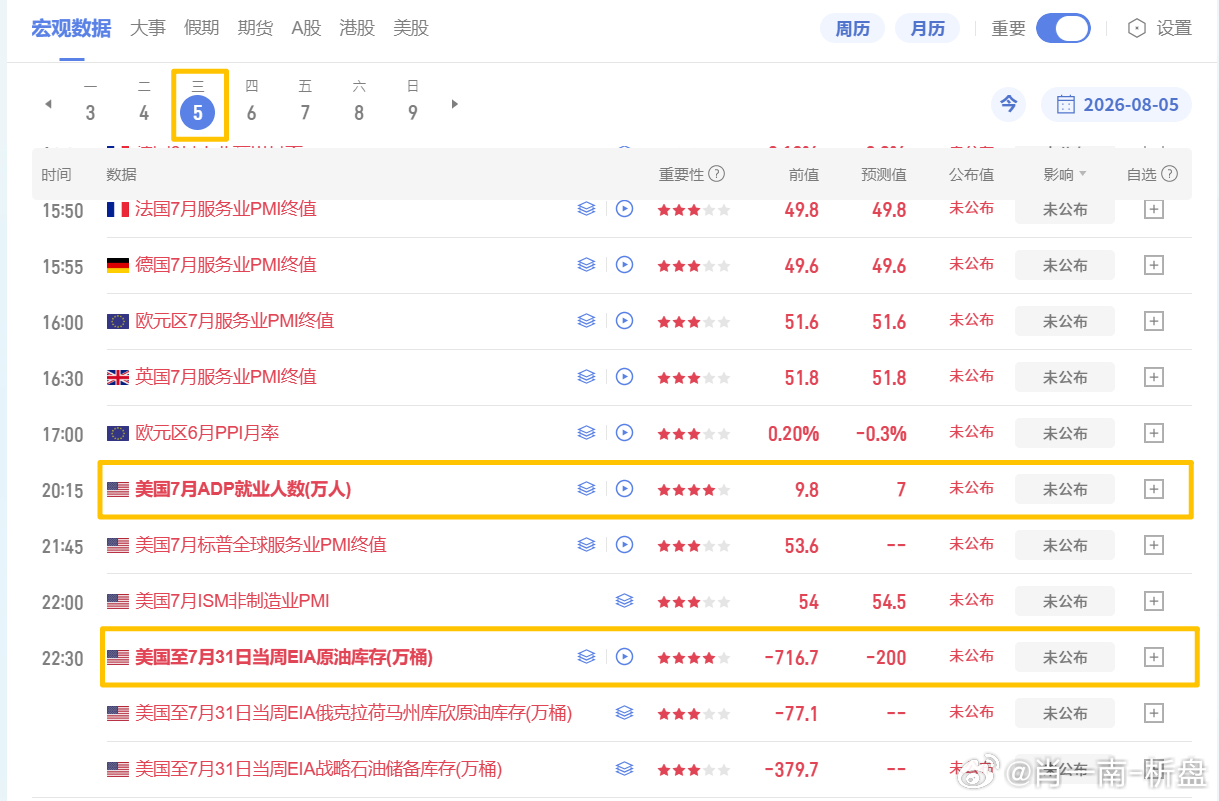
Task: Add 德国7月服务业PMI终值 to 自选
Action: coord(1154,265)
